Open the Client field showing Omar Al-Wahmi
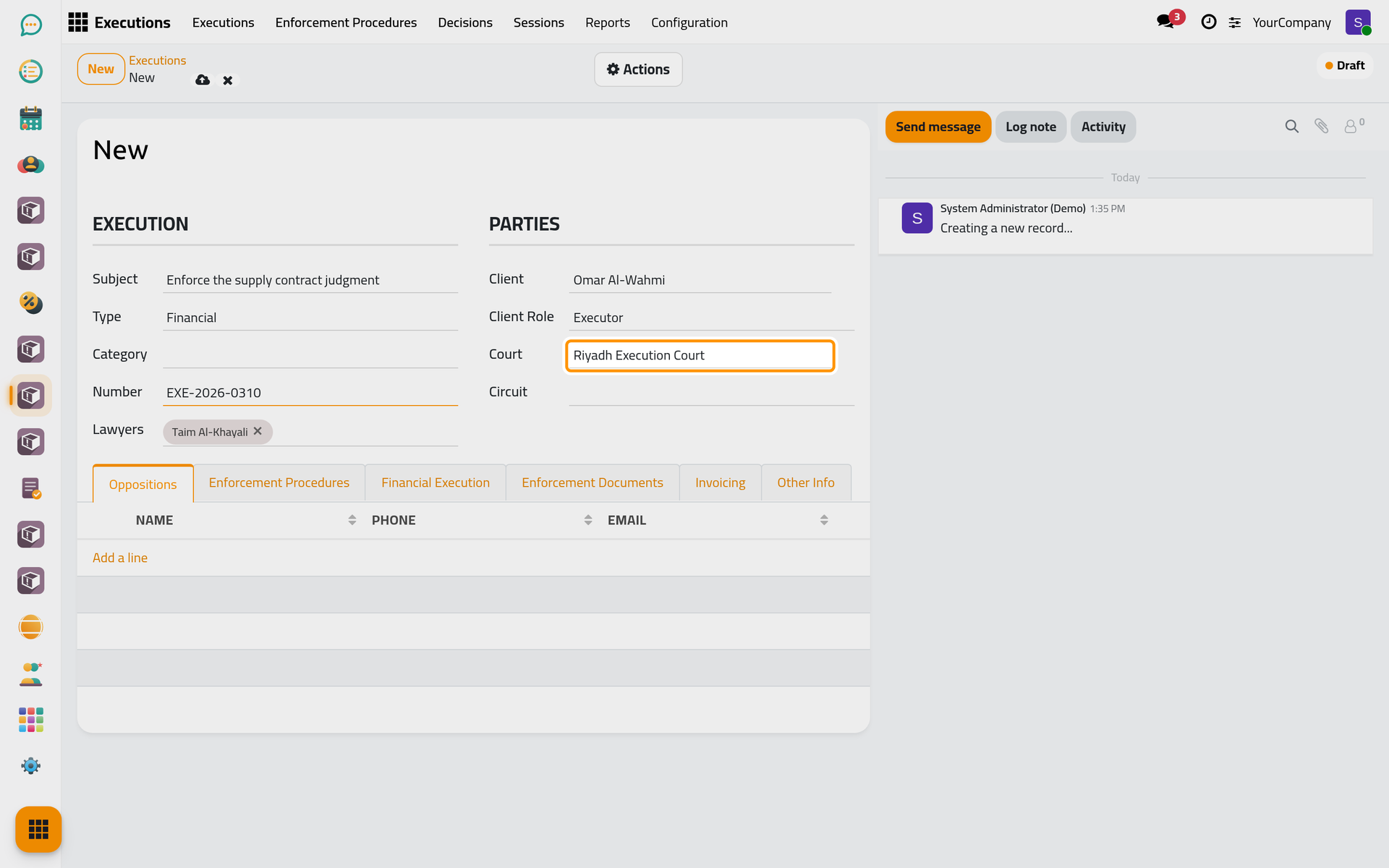The image size is (1389, 868). 700,280
